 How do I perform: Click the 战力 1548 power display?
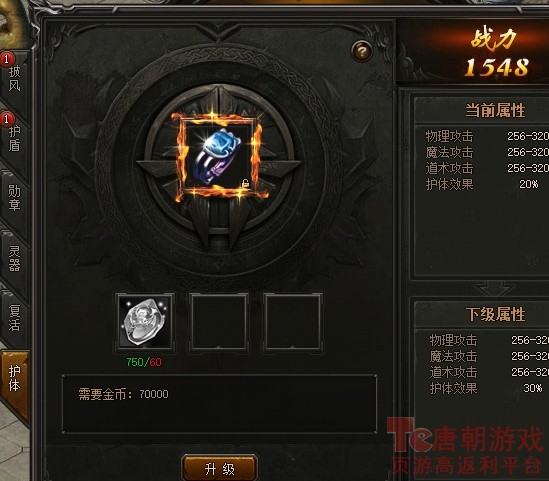click(495, 53)
